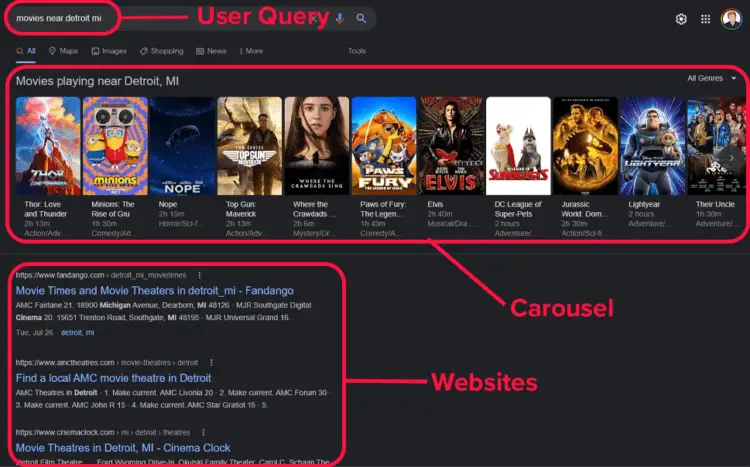This screenshot has width=750, height=467.
Task: Click the Their Uncle title text
Action: coord(715,204)
